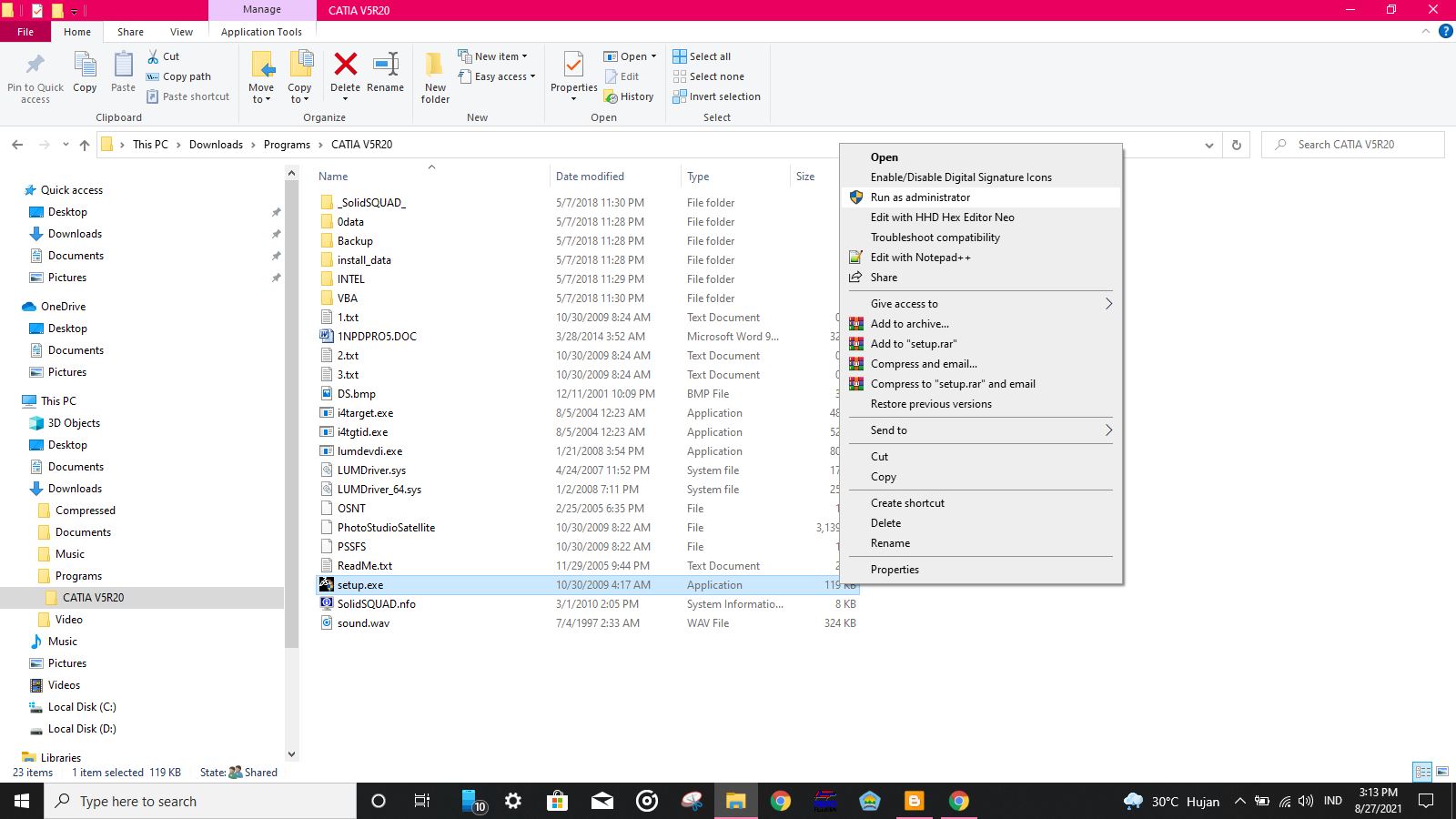Click Downloads in the address breadcrumb
The image size is (1456, 819).
click(216, 145)
